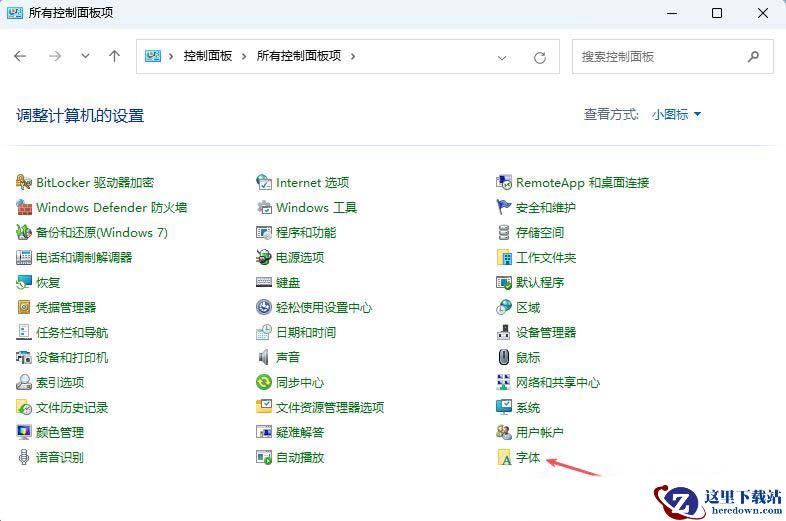Go to 控制面板 breadcrumb

point(208,56)
